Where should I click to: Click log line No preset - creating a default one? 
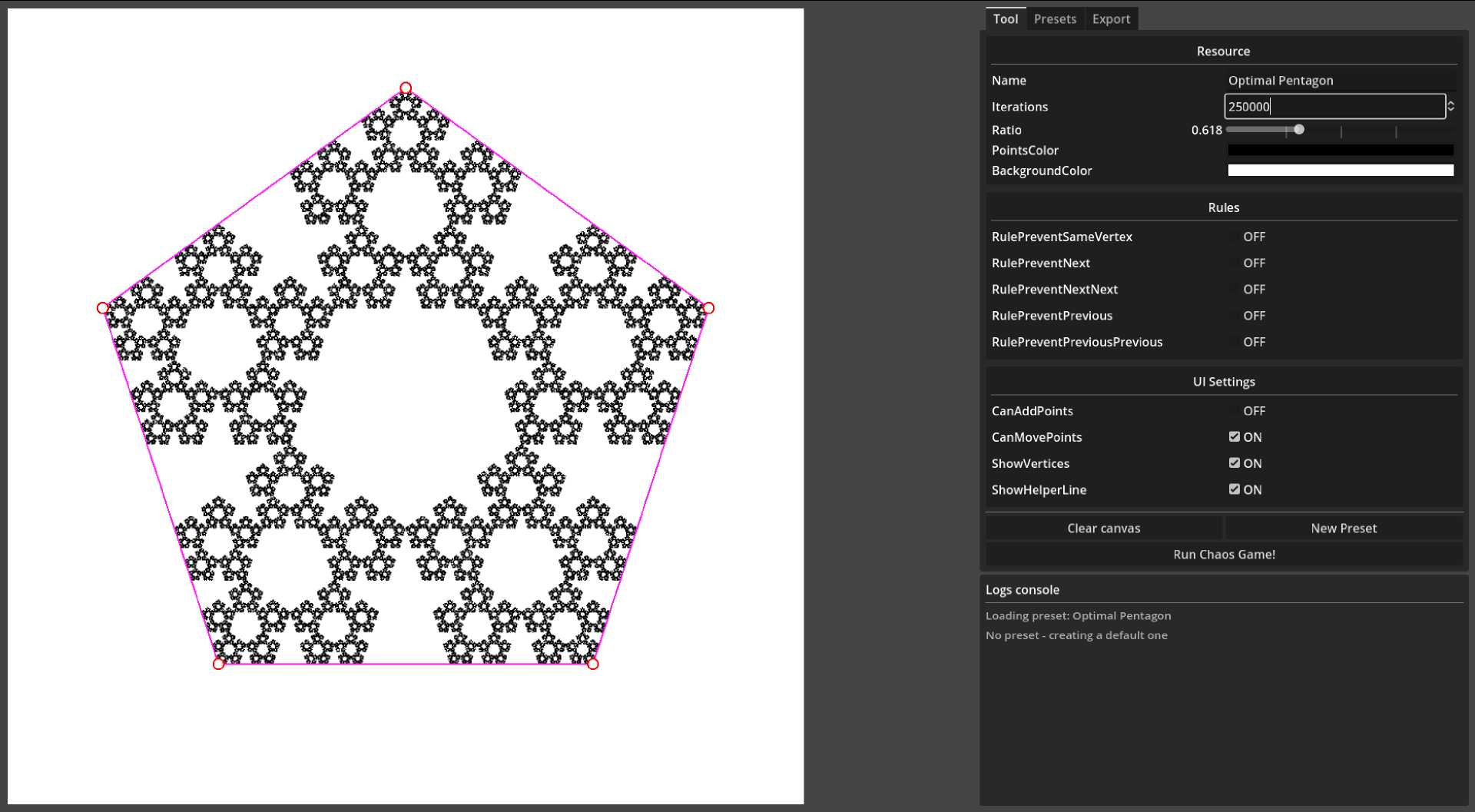1076,635
